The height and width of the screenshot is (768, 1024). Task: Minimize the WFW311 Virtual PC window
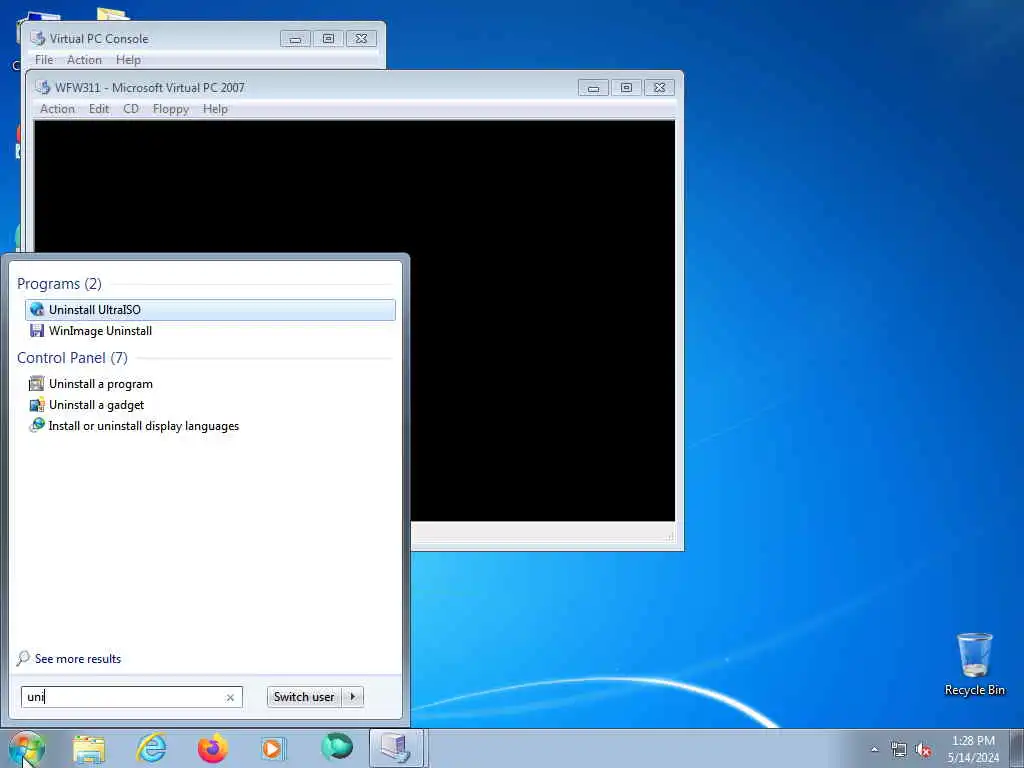[593, 88]
